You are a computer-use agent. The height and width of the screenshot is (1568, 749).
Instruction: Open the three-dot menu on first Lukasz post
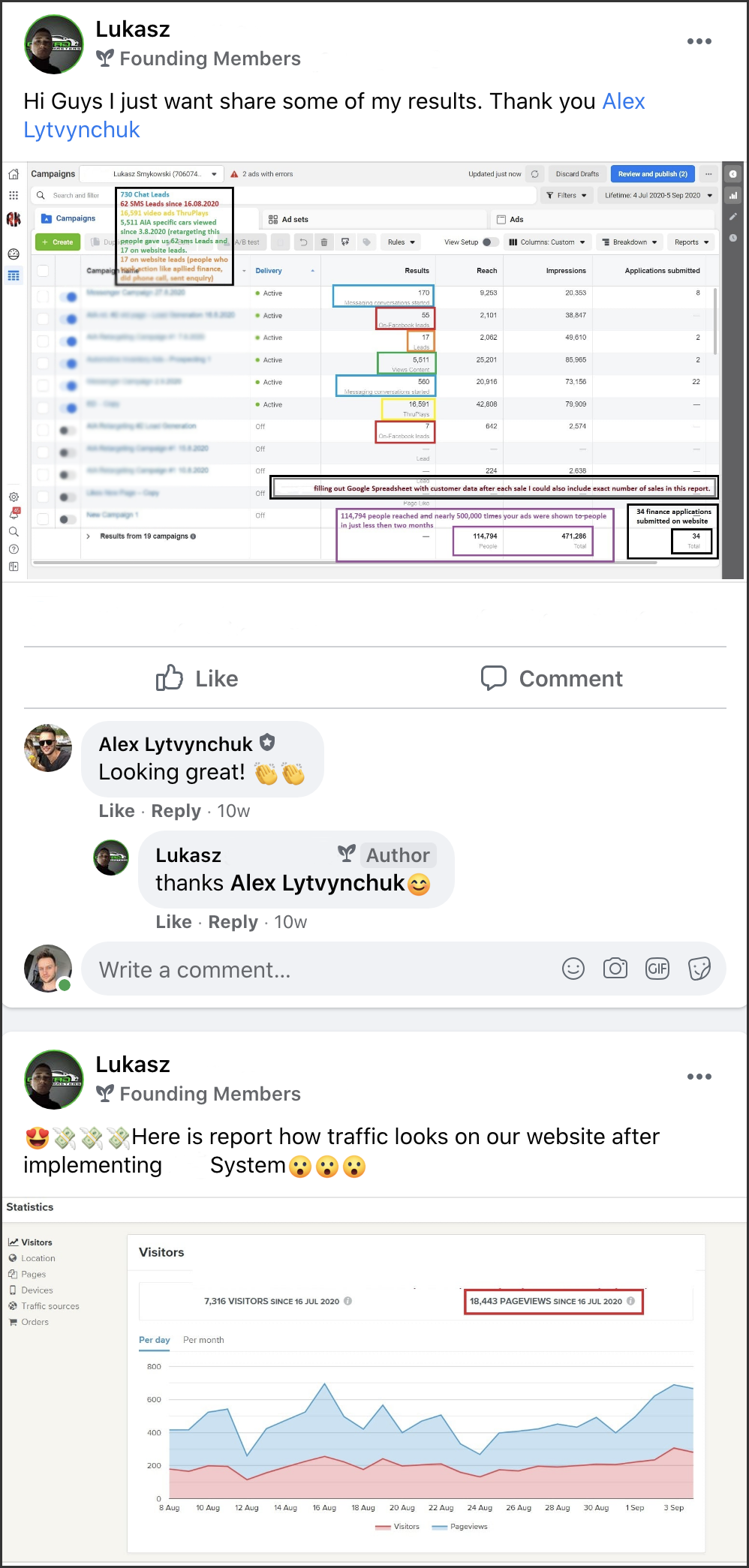pyautogui.click(x=699, y=41)
